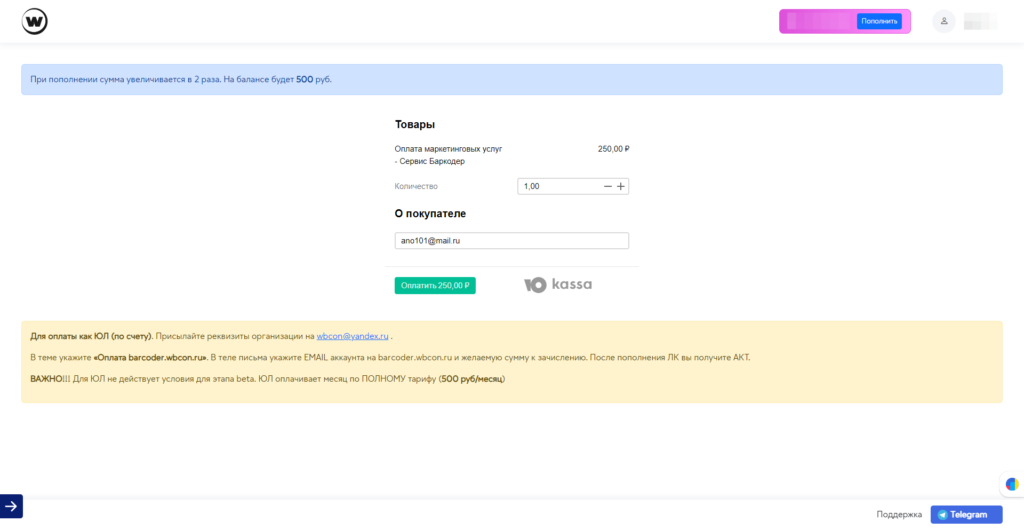Click the bold 500 руб/месяц text
Viewport: 1024px width, 529px height.
472,379
